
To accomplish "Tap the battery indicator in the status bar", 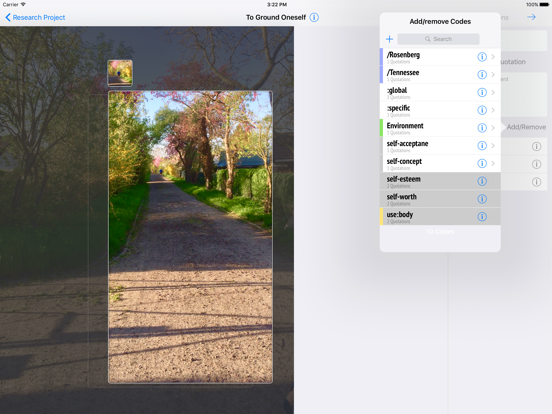I will tap(544, 5).
